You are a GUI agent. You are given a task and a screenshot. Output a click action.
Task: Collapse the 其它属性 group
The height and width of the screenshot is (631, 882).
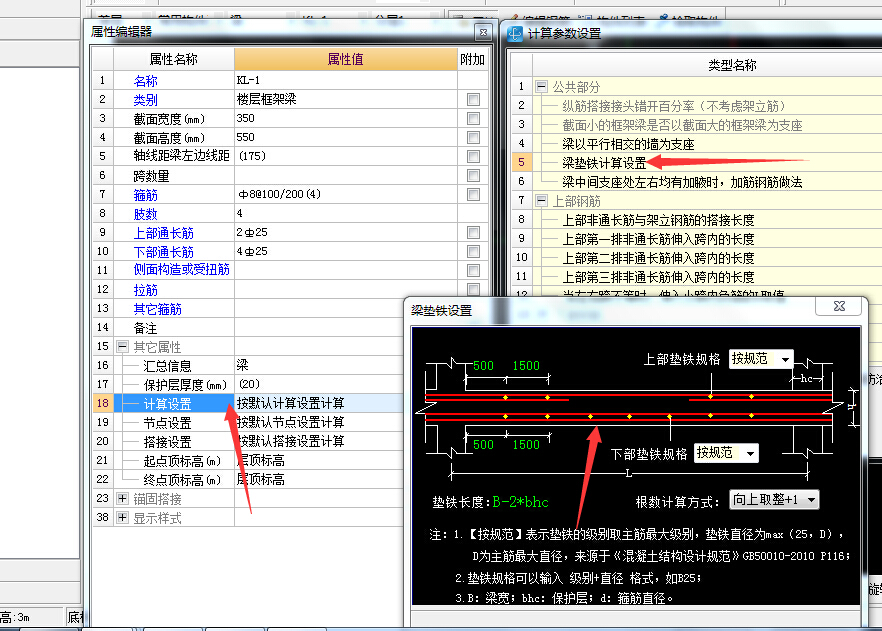click(122, 346)
